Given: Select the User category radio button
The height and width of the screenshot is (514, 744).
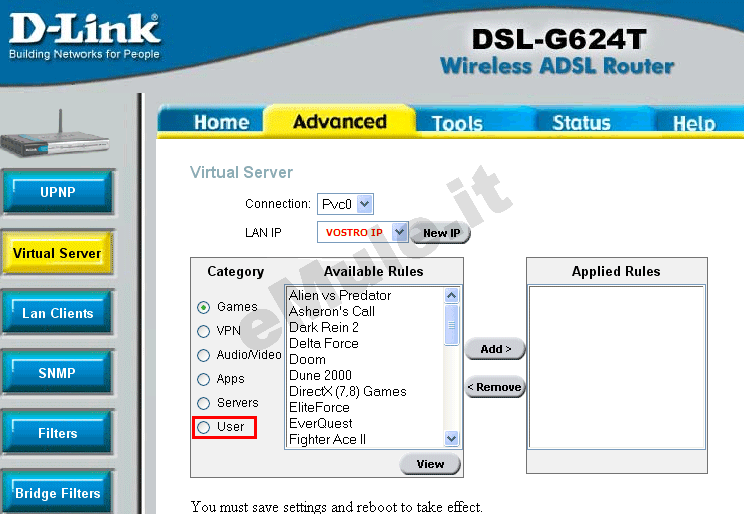Looking at the screenshot, I should point(204,427).
